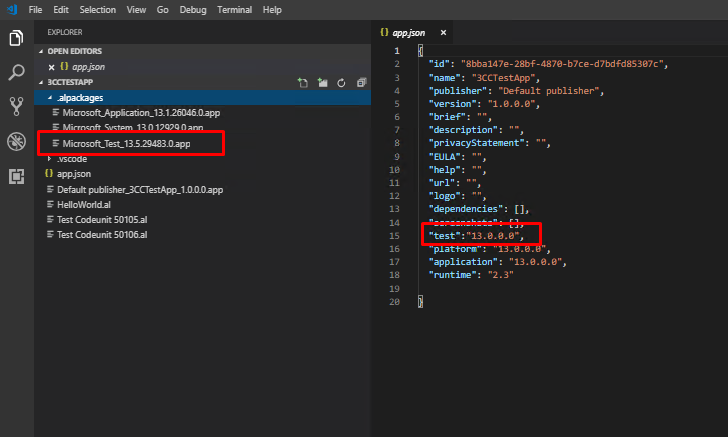The width and height of the screenshot is (728, 437).
Task: Collapse all folders in explorer
Action: click(x=361, y=83)
